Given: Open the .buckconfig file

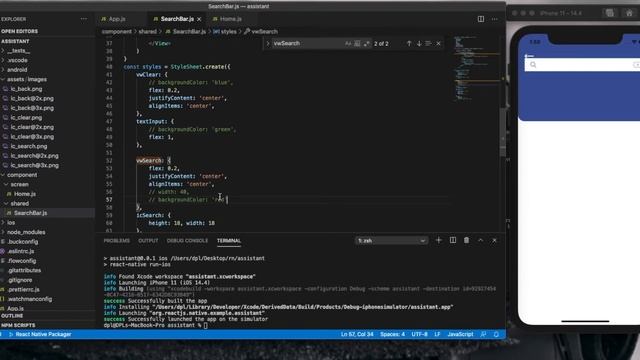Looking at the screenshot, I should pos(23,242).
